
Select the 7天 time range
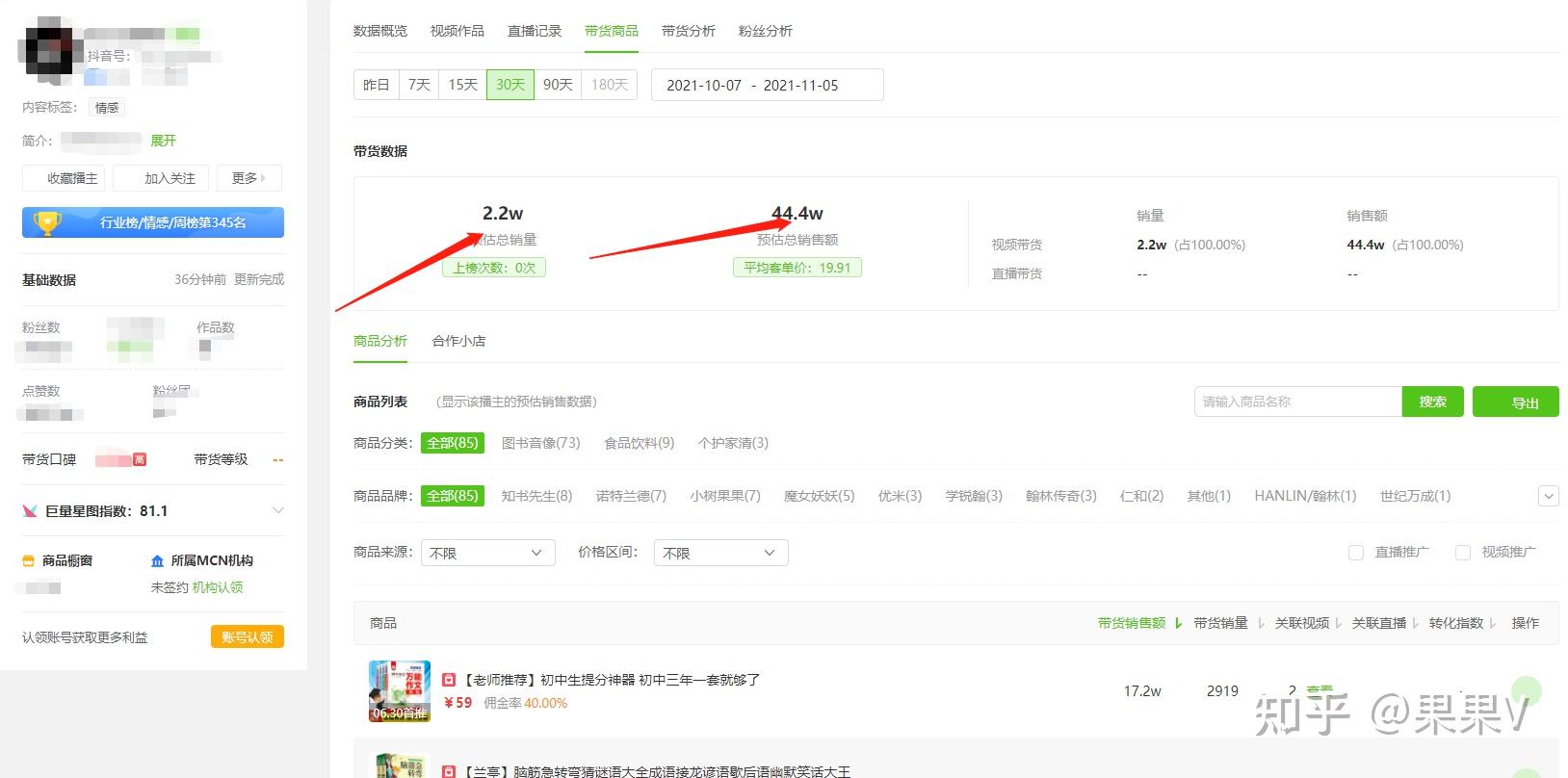(419, 85)
